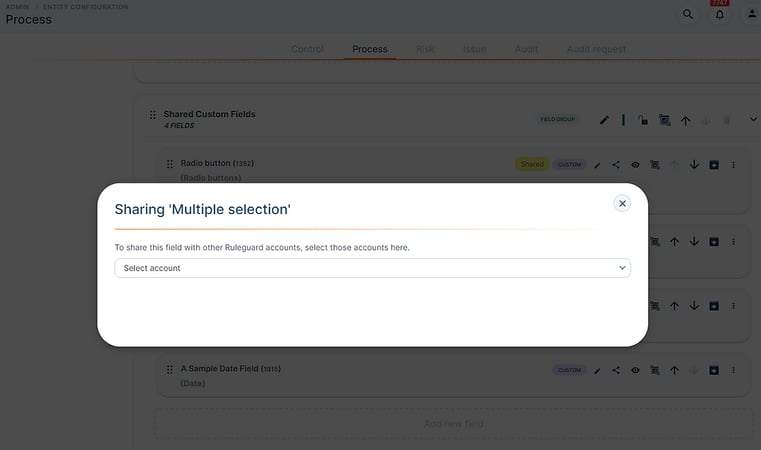Click the Add new field button

click(x=453, y=424)
